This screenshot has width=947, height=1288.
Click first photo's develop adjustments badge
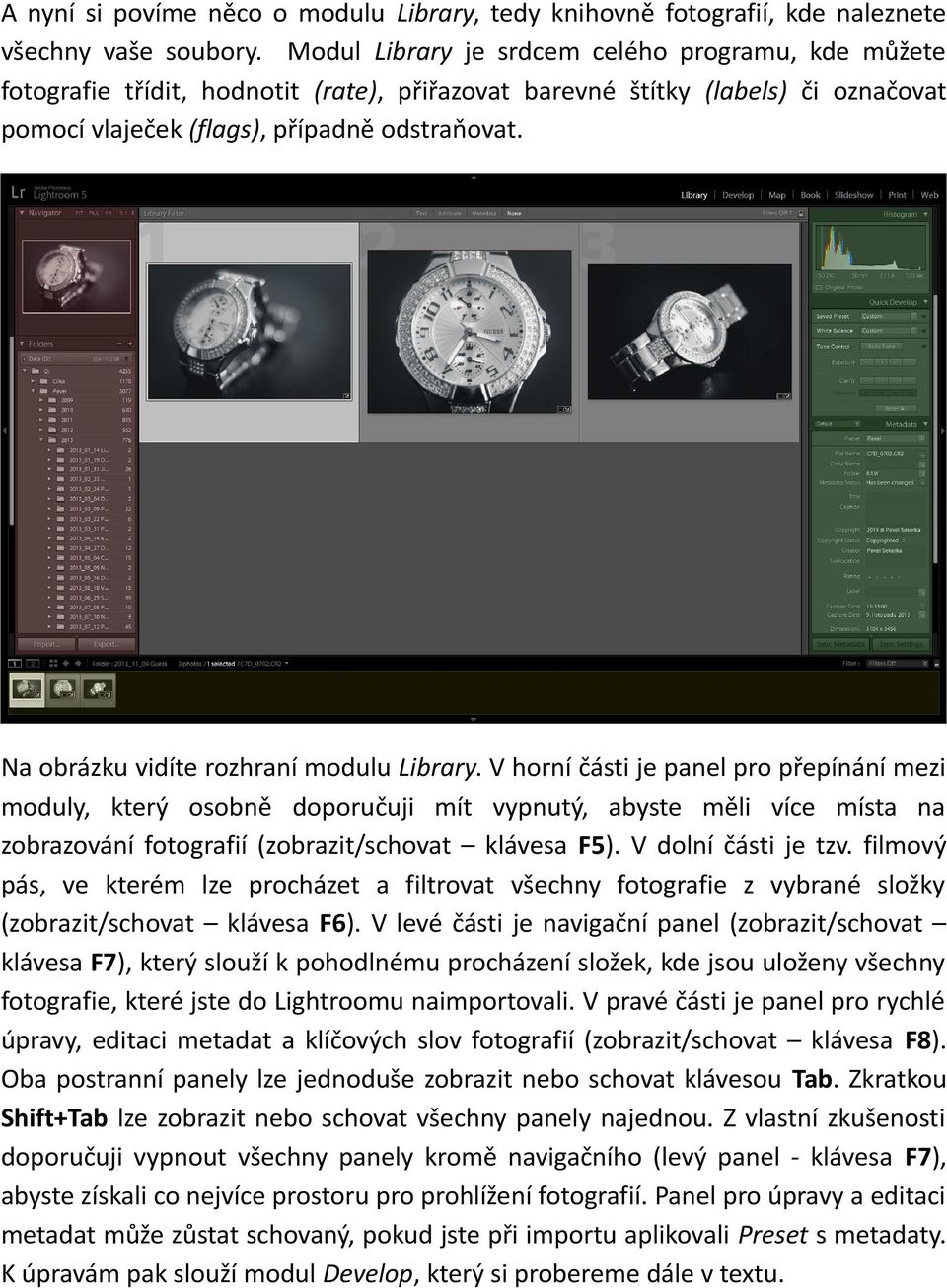pos(346,395)
